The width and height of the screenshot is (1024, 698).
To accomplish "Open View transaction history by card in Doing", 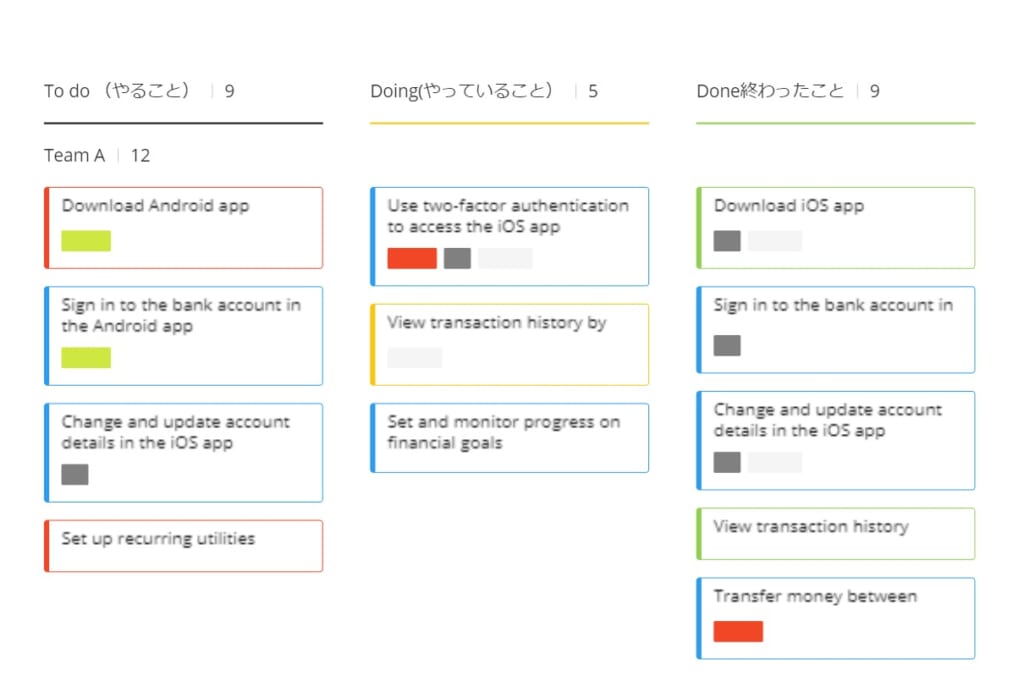I will (x=497, y=323).
